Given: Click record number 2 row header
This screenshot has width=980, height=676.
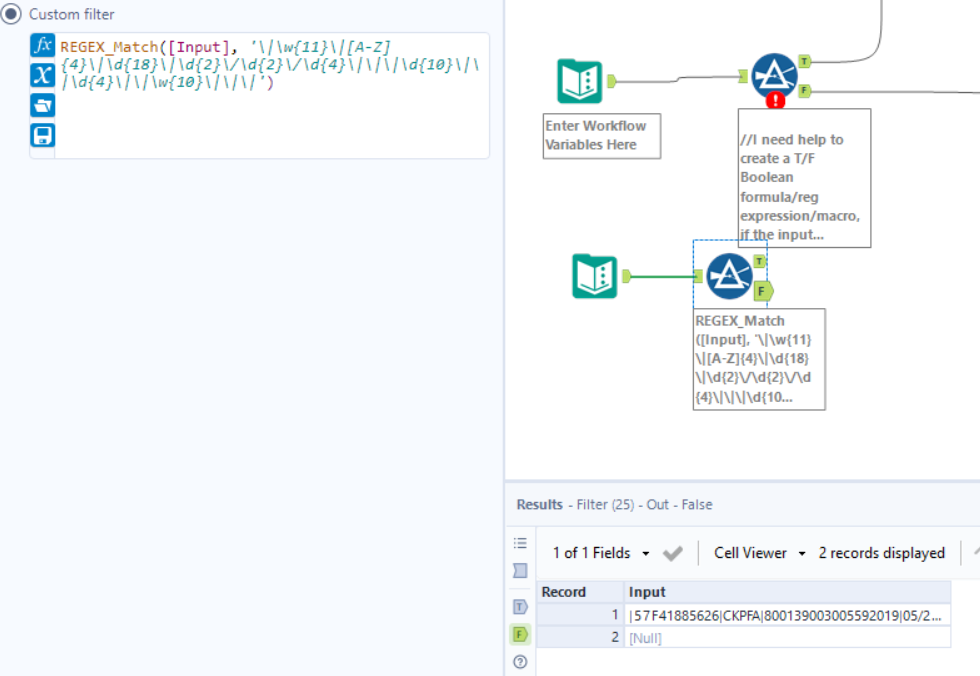Looking at the screenshot, I should 580,637.
